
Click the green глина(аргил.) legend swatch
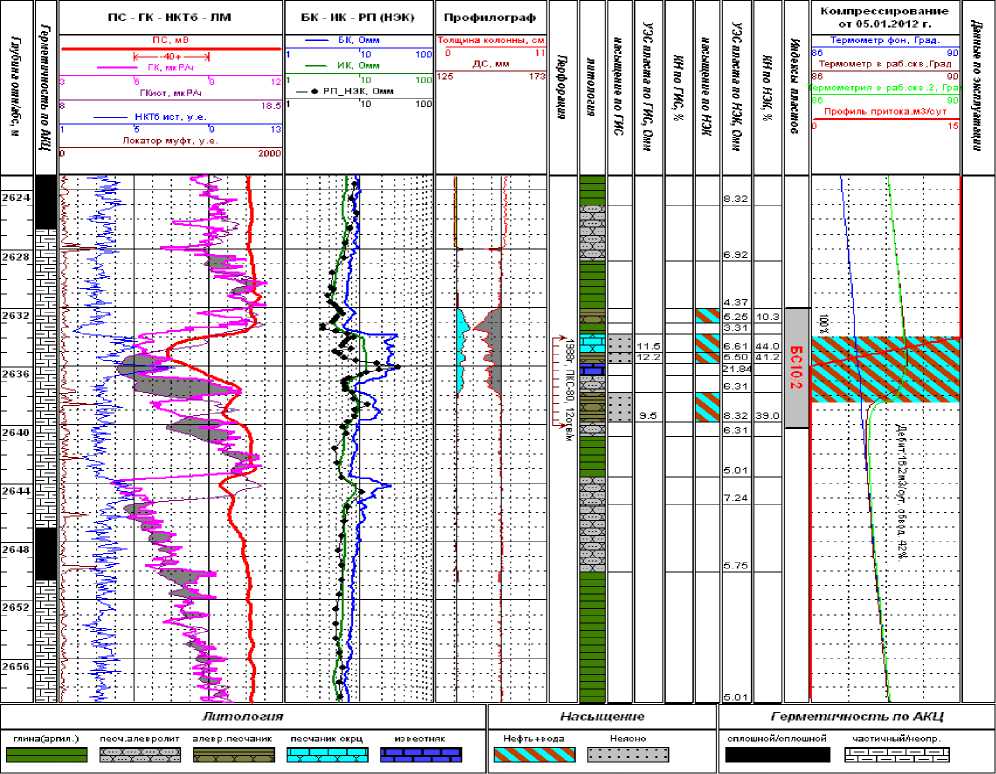pyautogui.click(x=46, y=755)
